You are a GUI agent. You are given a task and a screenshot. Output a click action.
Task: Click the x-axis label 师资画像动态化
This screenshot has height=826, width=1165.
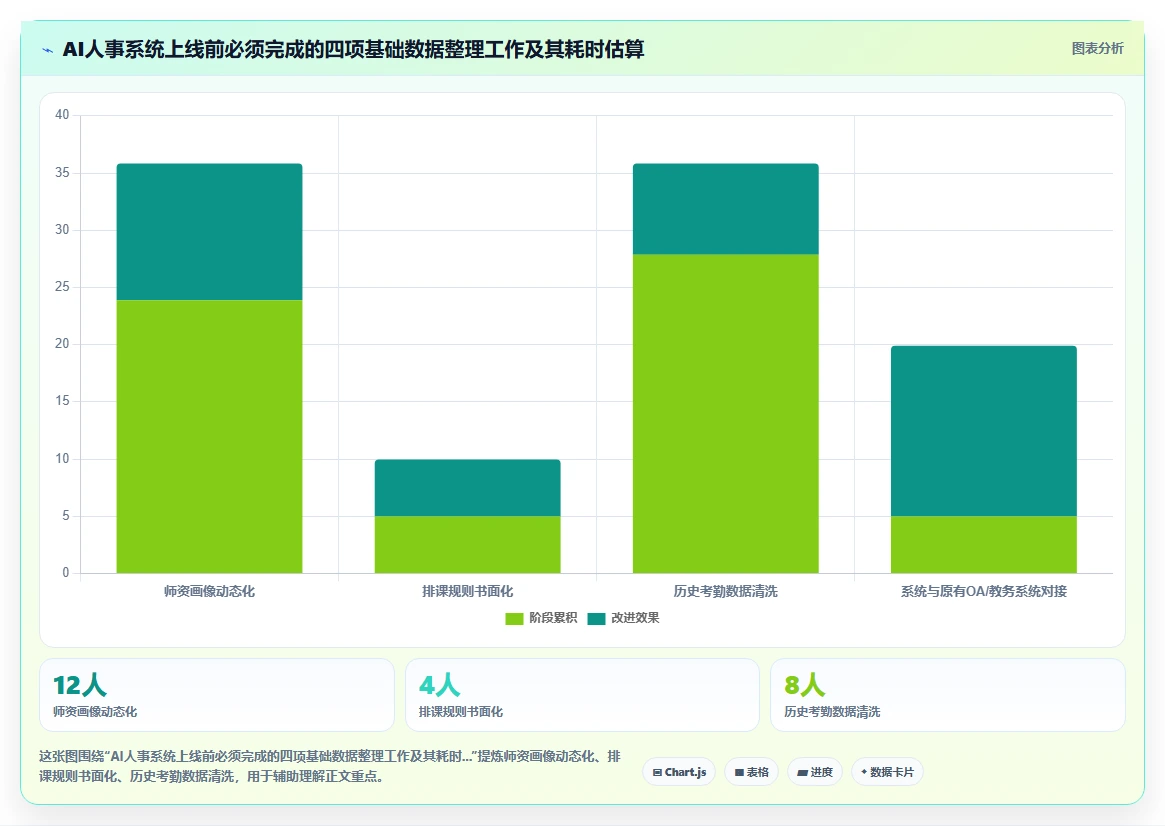(210, 591)
